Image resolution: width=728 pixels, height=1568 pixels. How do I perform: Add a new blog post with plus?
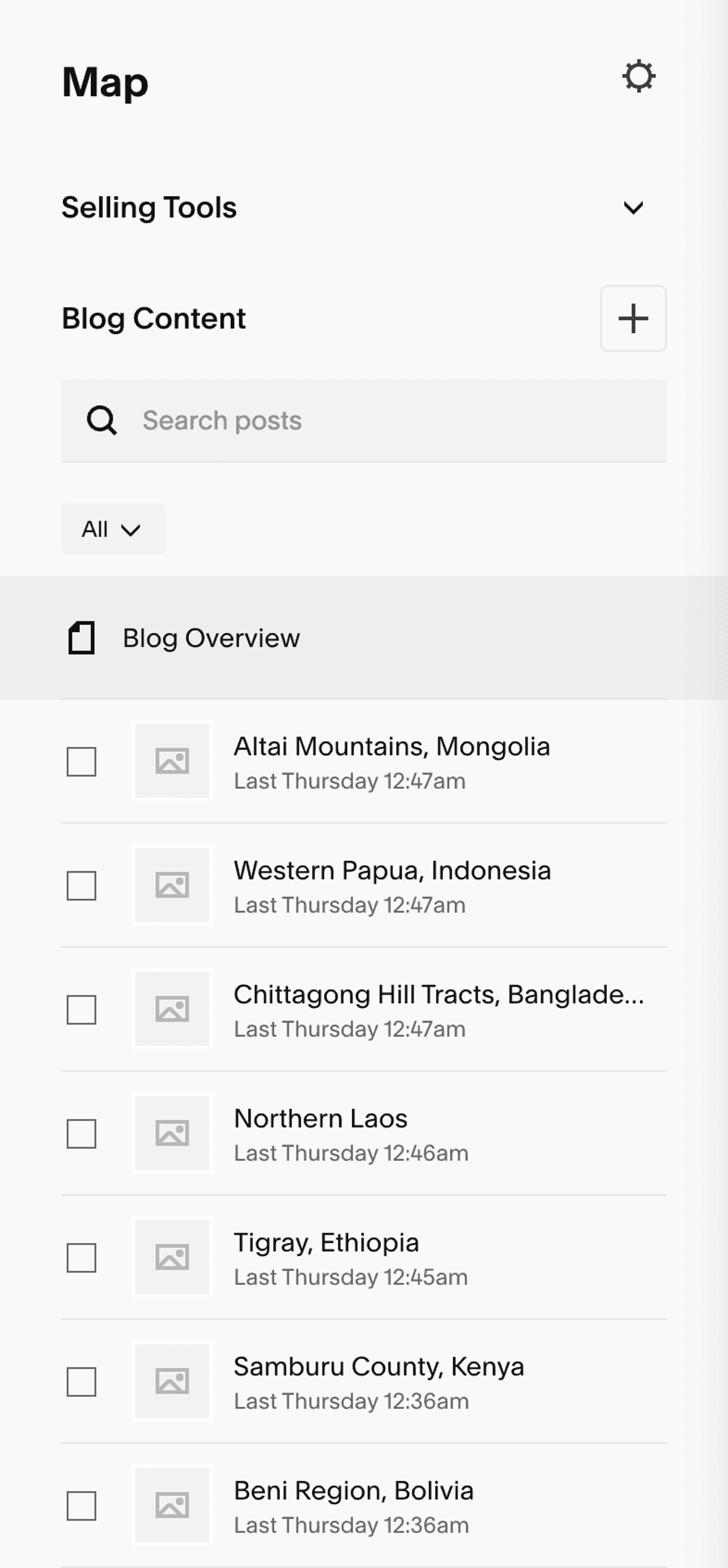633,318
